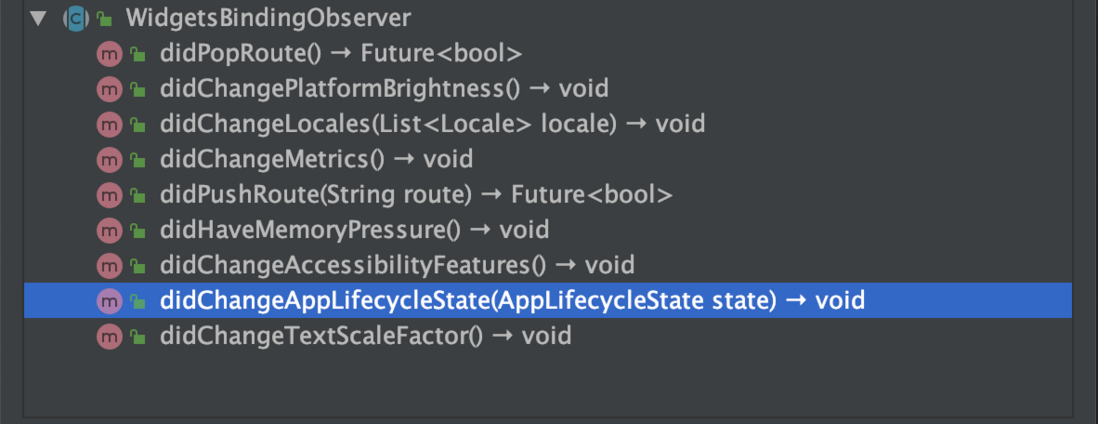Click the green lock icon beside didHaveMemoryPressure()

[x=139, y=231]
